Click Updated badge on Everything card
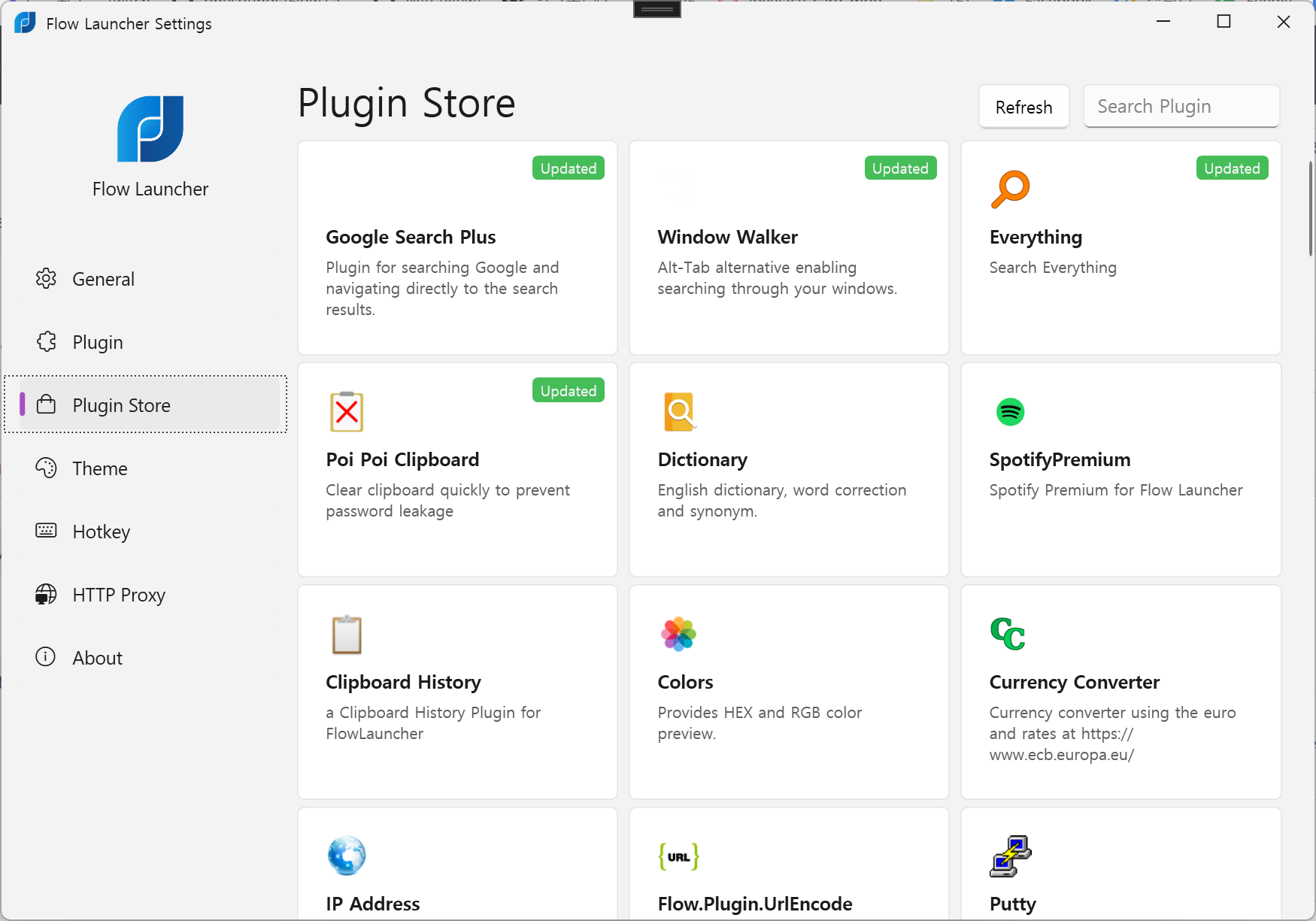The height and width of the screenshot is (921, 1316). coord(1232,168)
